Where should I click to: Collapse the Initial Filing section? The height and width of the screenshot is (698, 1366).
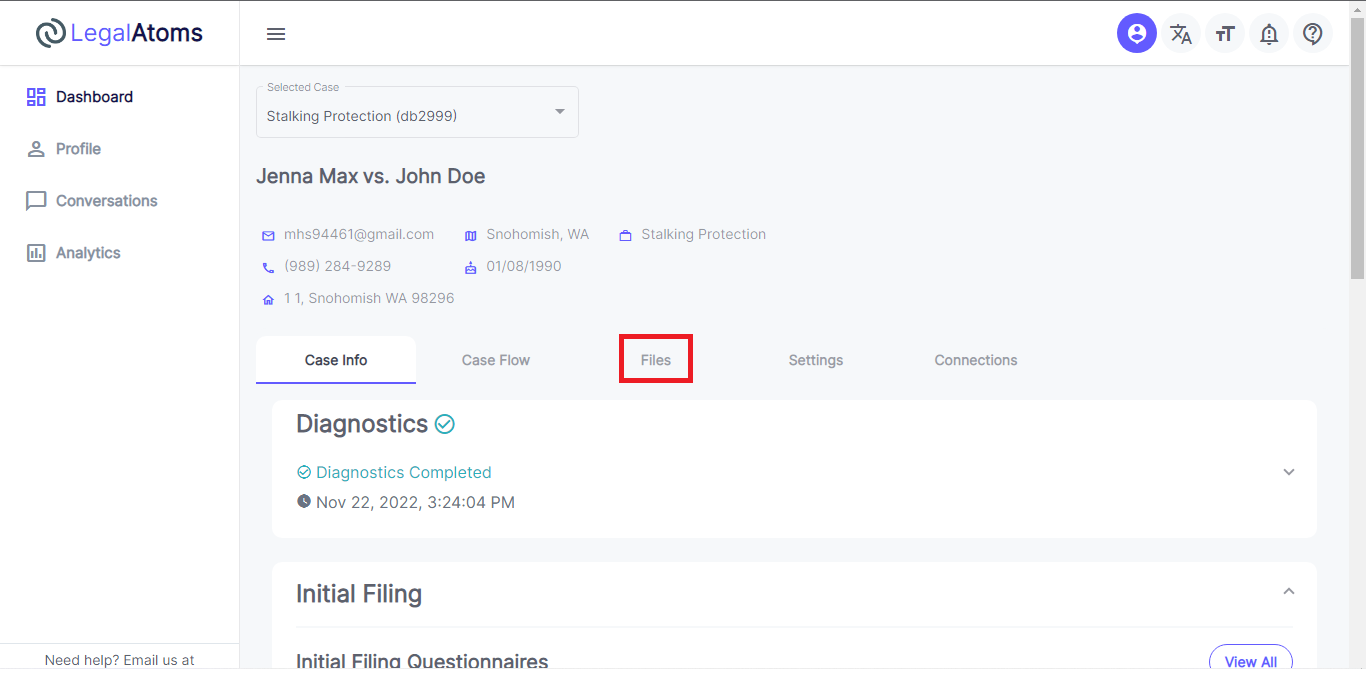[1289, 591]
